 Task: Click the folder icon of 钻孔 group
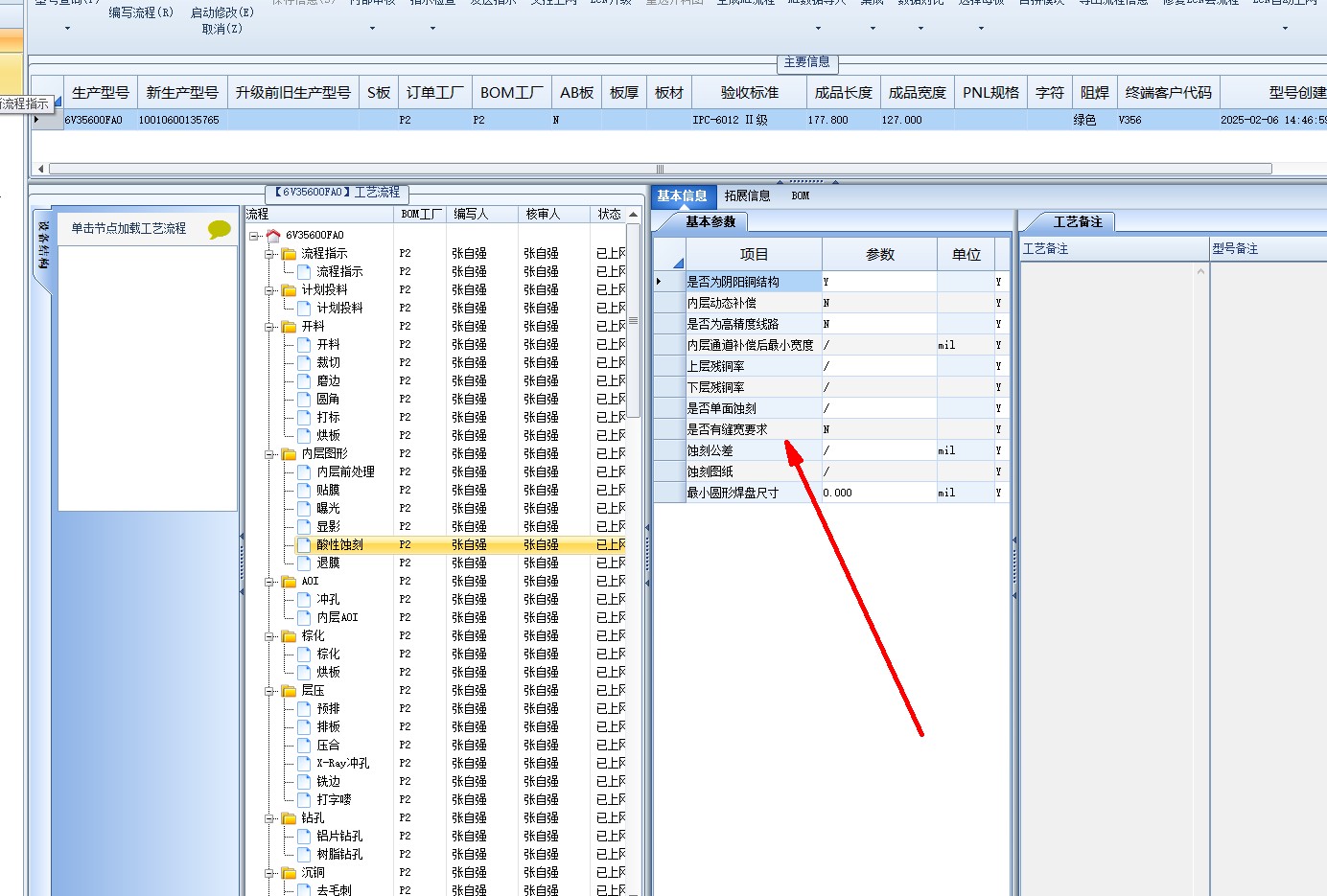click(x=289, y=818)
